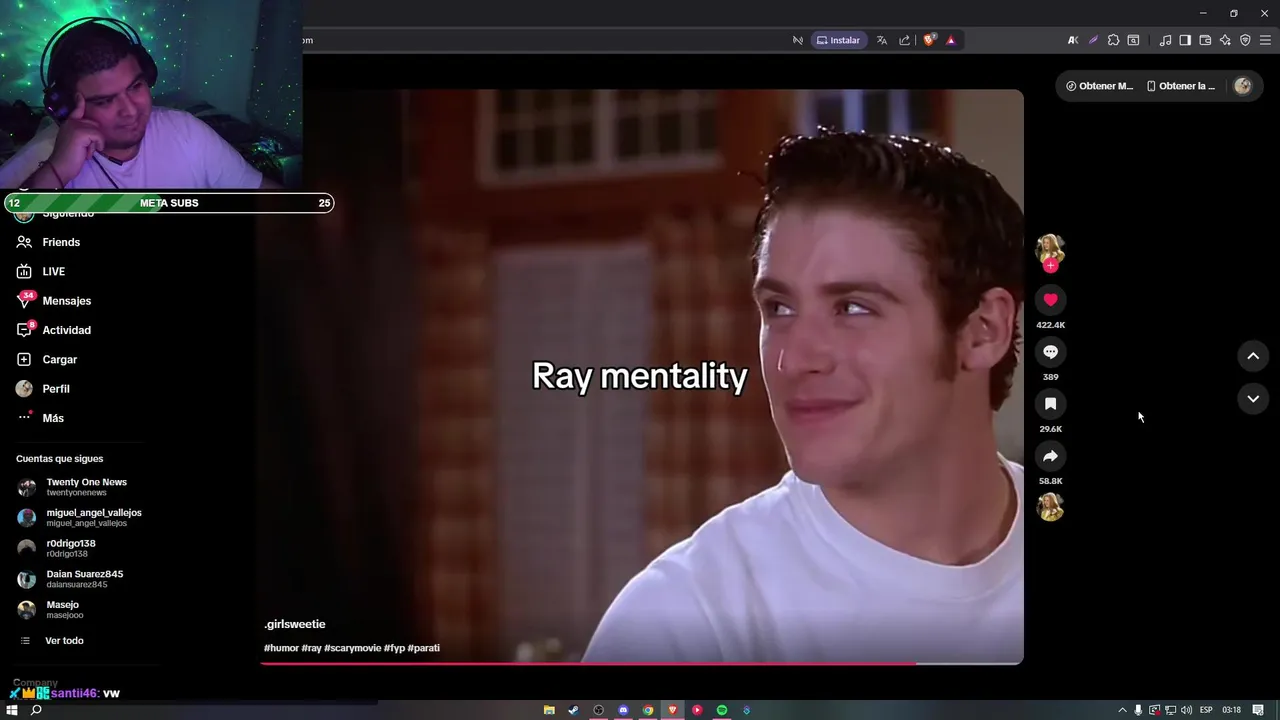This screenshot has width=1280, height=720.
Task: Seek on the red video progress bar
Action: [x=642, y=663]
